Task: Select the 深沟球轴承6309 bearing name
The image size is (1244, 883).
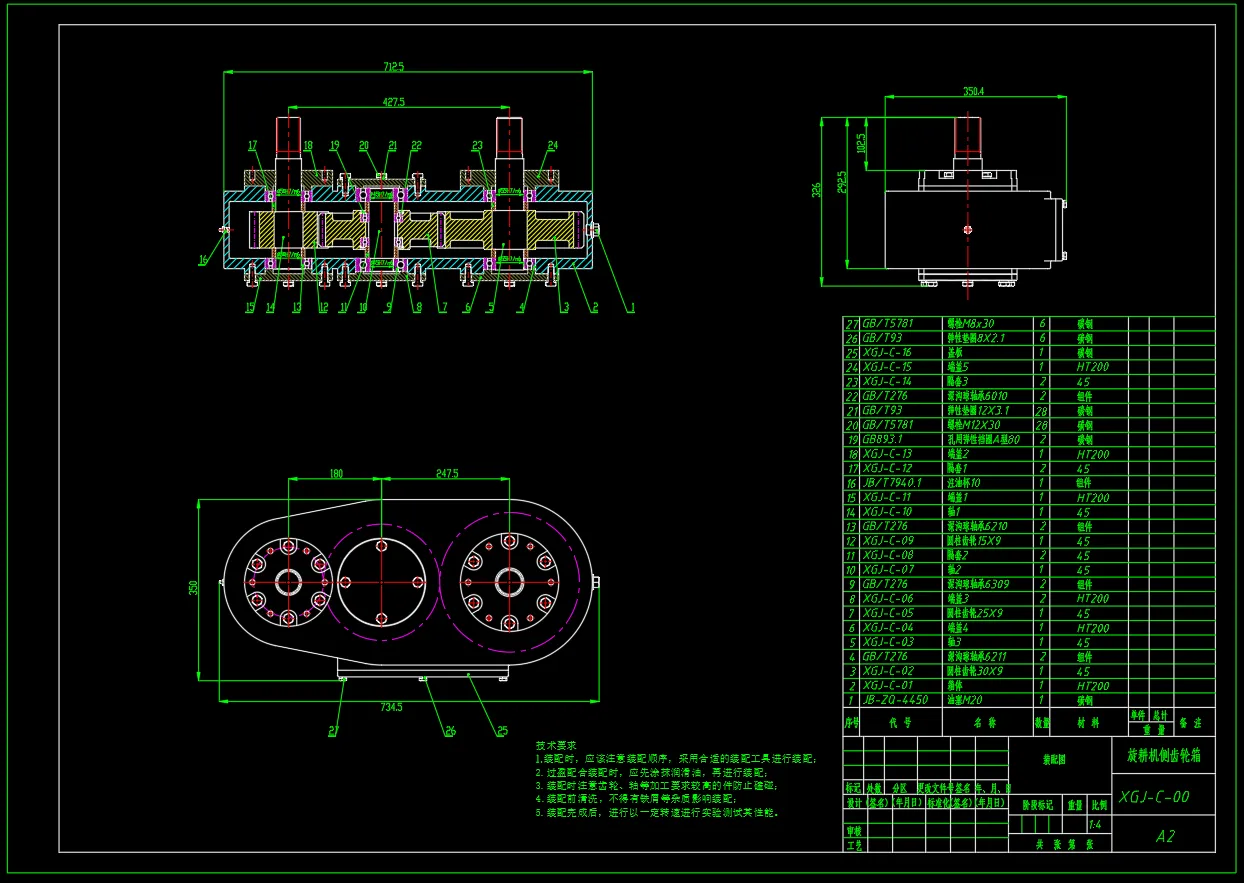Action: coord(977,585)
